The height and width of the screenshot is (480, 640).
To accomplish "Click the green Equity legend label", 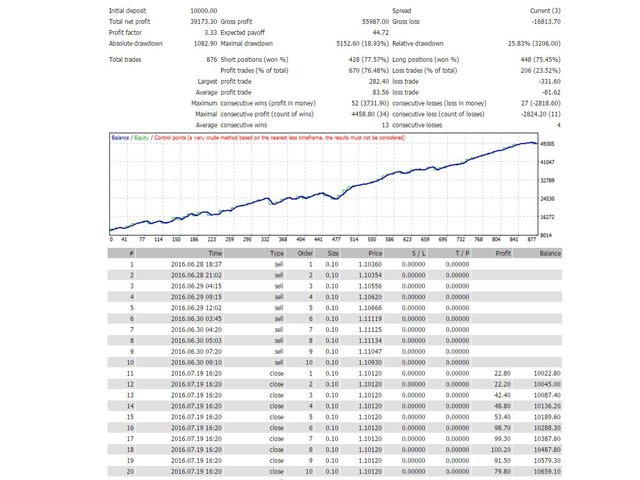I will click(x=141, y=138).
